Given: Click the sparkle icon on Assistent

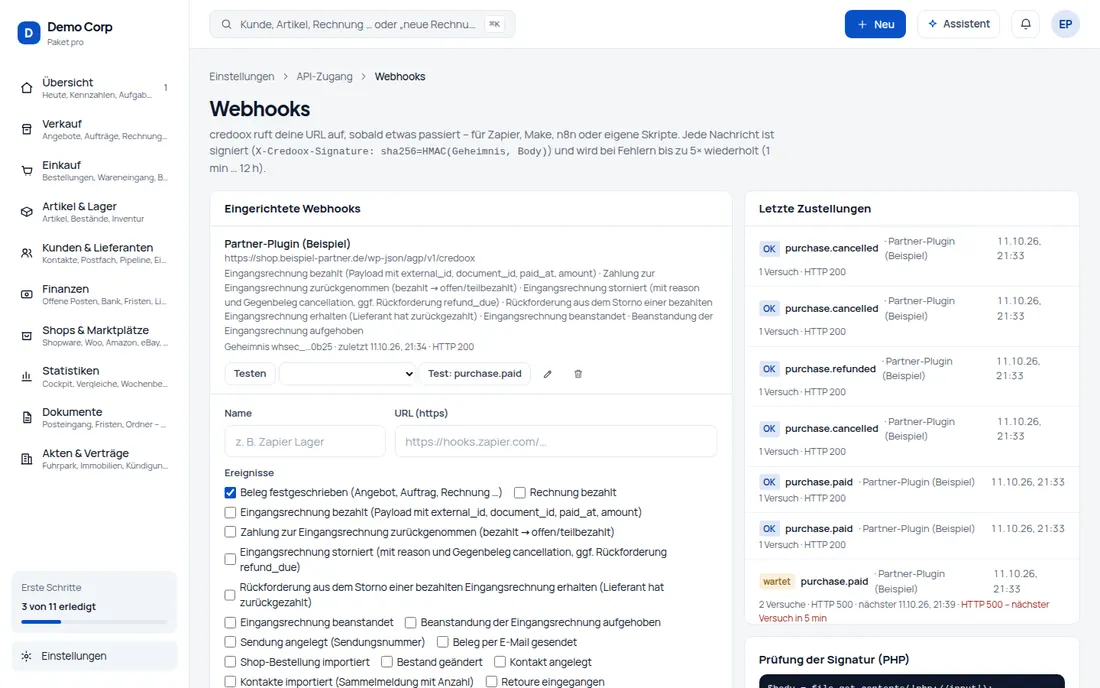Looking at the screenshot, I should (x=932, y=24).
